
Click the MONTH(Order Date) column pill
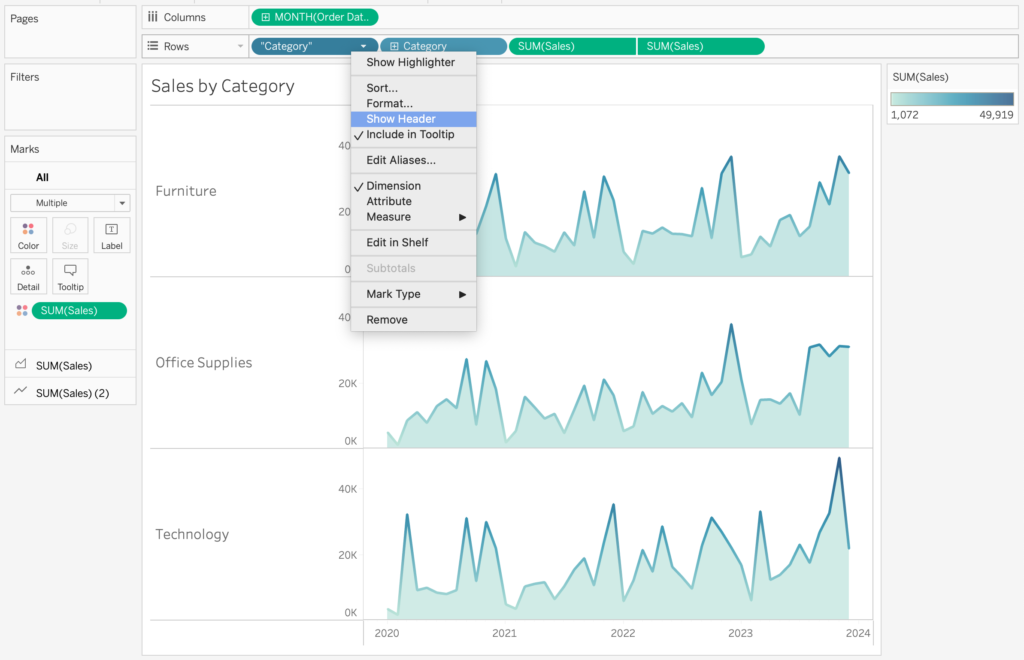pos(314,17)
